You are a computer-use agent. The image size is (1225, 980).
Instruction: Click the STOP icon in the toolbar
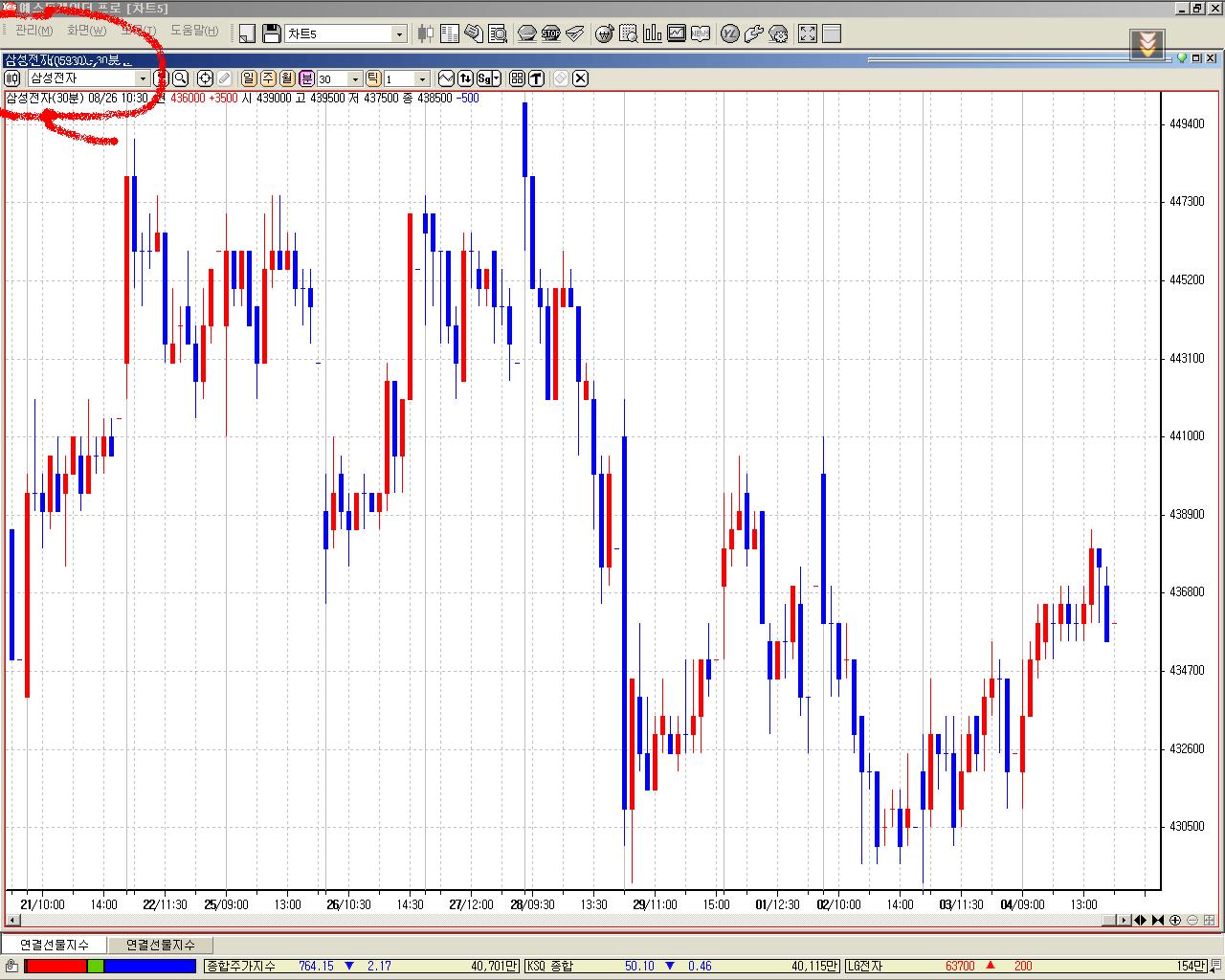coord(550,33)
